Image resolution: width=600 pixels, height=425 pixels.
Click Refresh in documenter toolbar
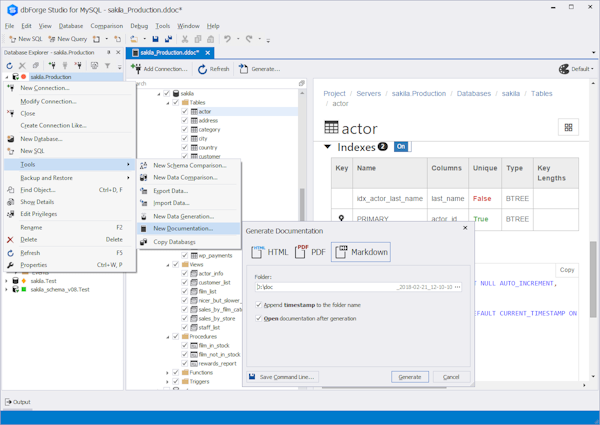214,69
